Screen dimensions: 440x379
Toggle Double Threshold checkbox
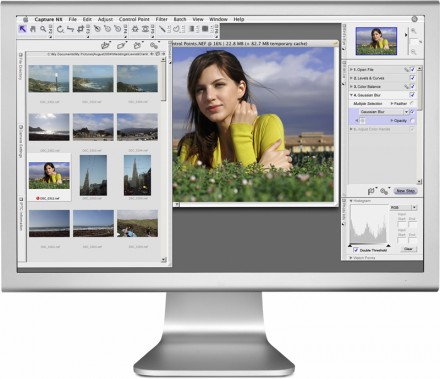[356, 250]
